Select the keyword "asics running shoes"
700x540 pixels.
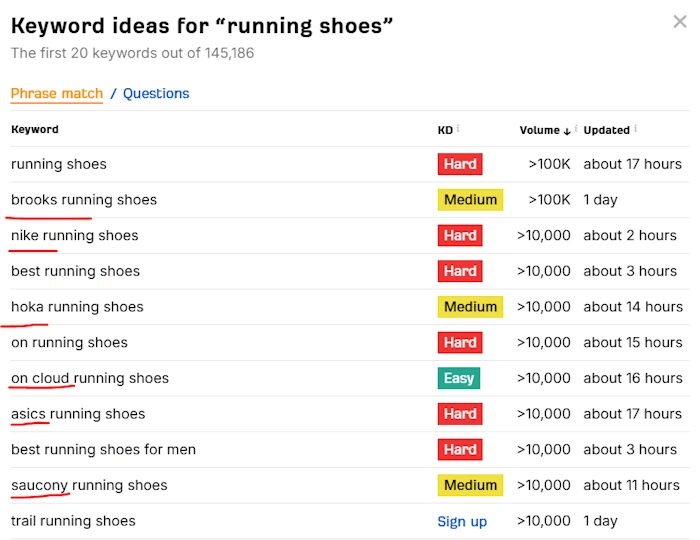78,414
